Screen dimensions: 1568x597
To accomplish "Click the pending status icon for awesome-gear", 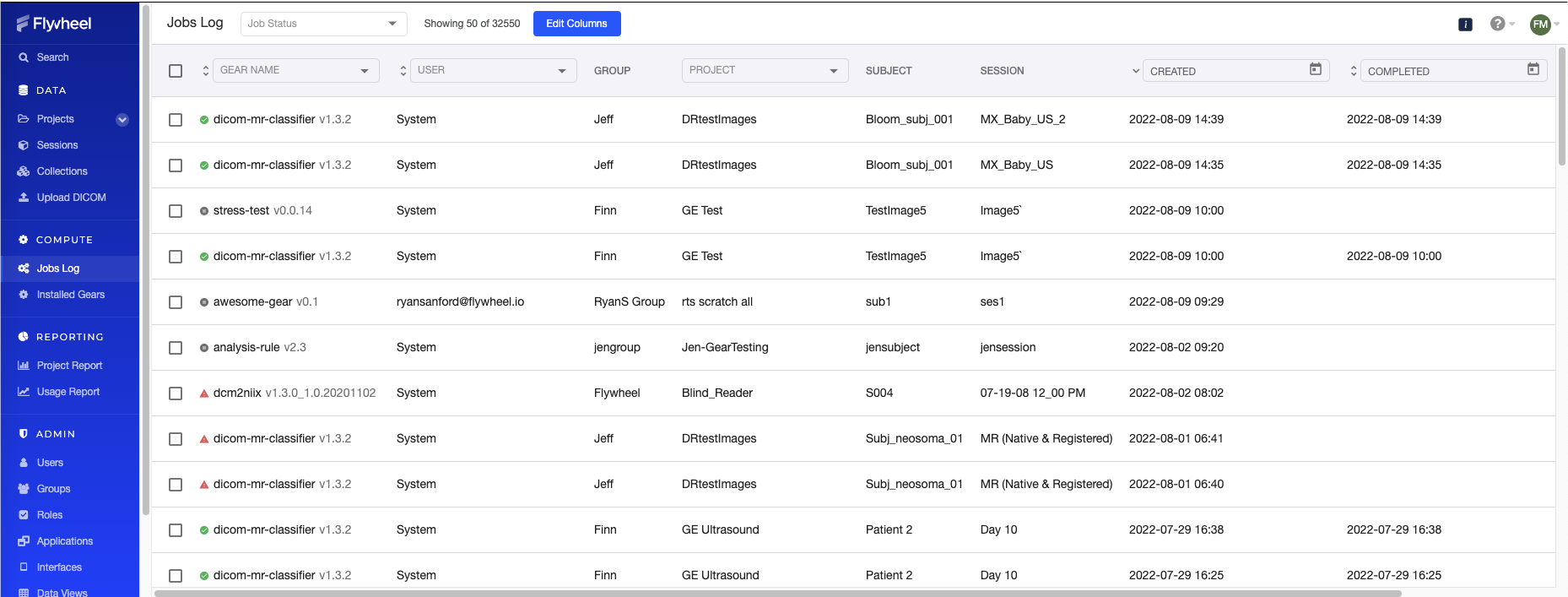I will 204,302.
